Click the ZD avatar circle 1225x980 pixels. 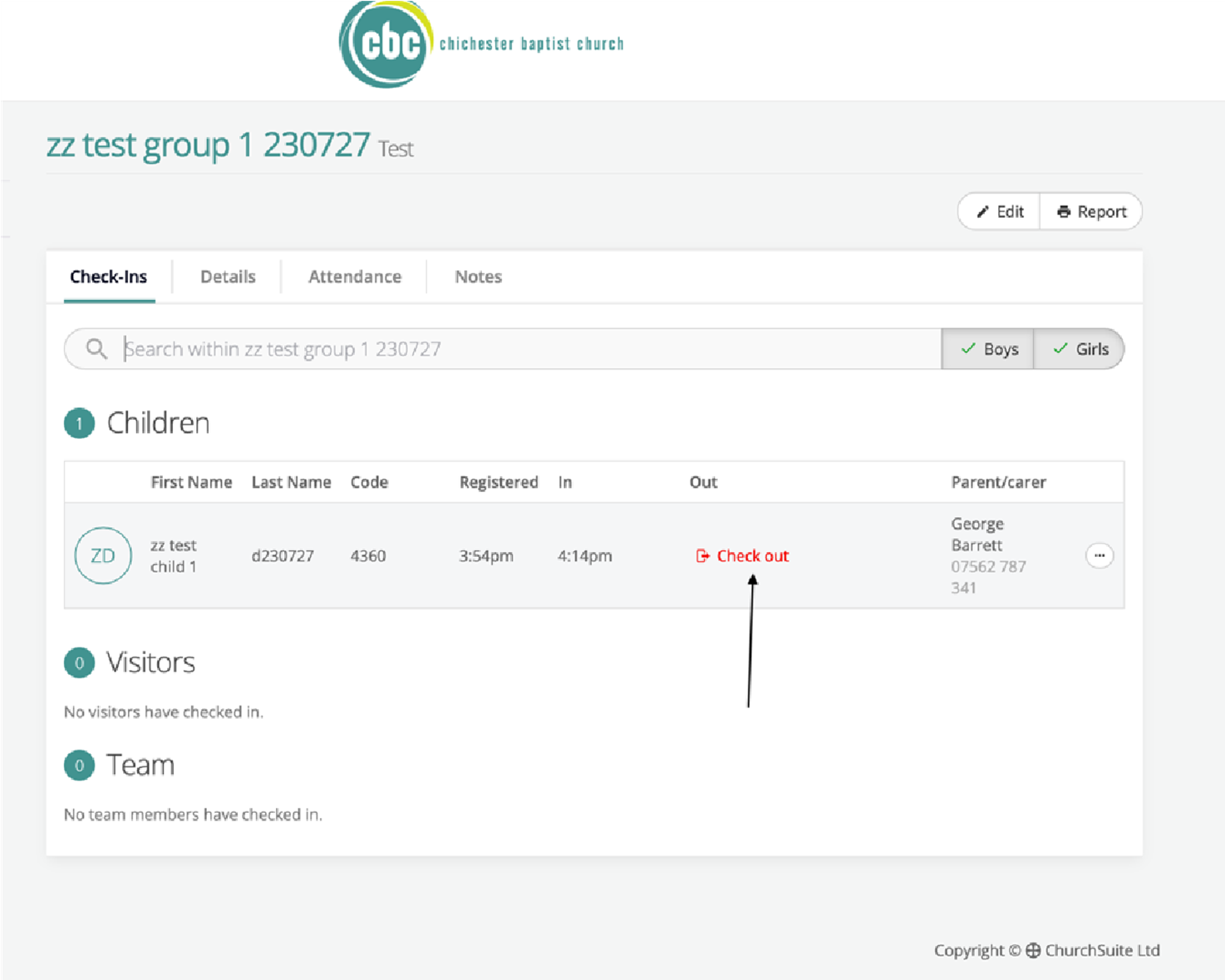[103, 556]
